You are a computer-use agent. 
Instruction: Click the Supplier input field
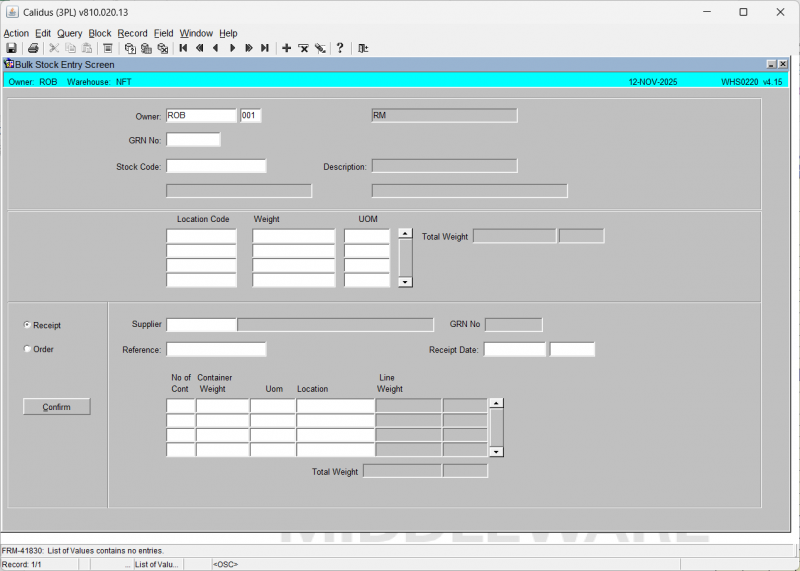click(201, 324)
